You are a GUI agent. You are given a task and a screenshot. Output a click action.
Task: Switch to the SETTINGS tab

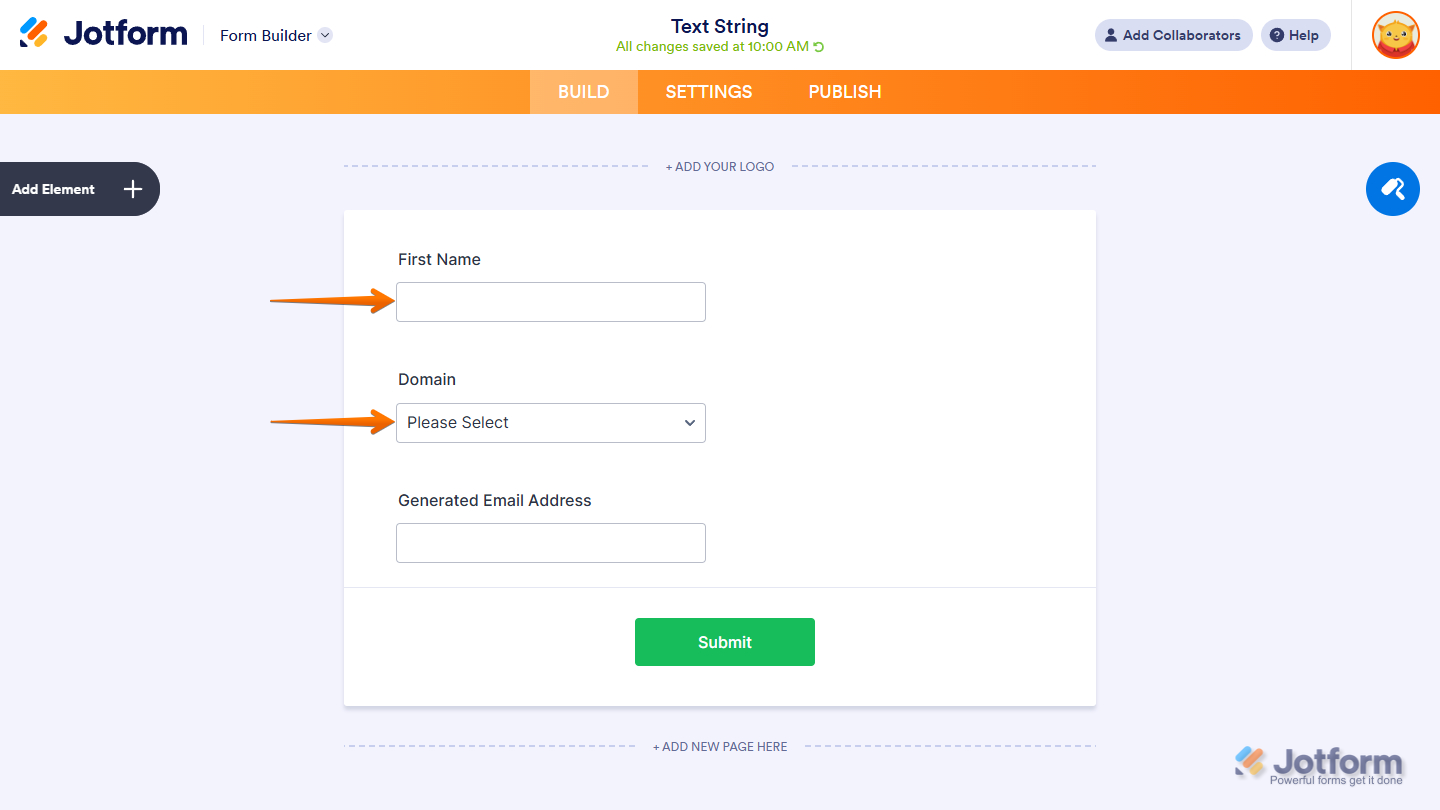[708, 91]
